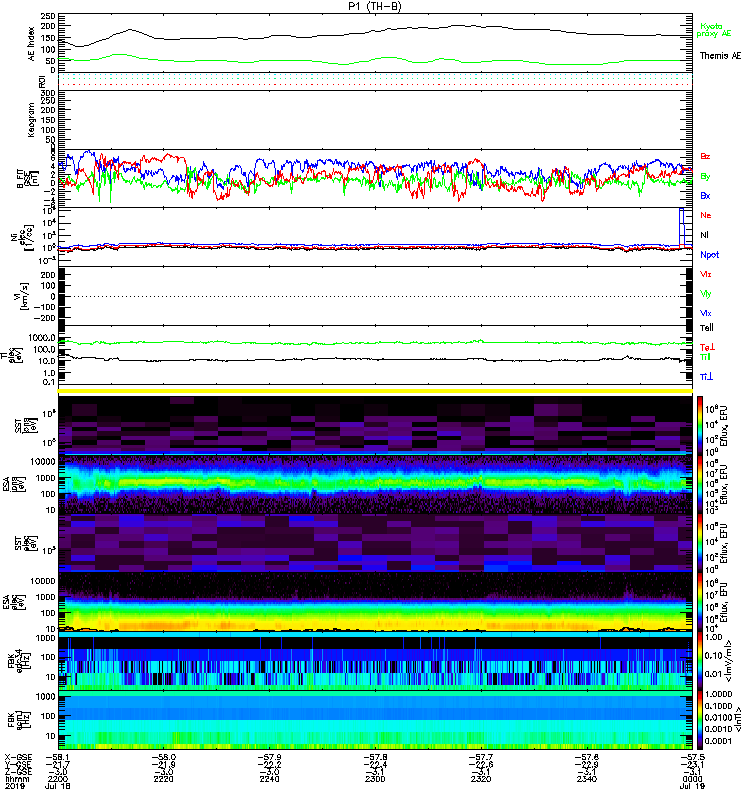Click the <|mV/m|> units label

729,661
